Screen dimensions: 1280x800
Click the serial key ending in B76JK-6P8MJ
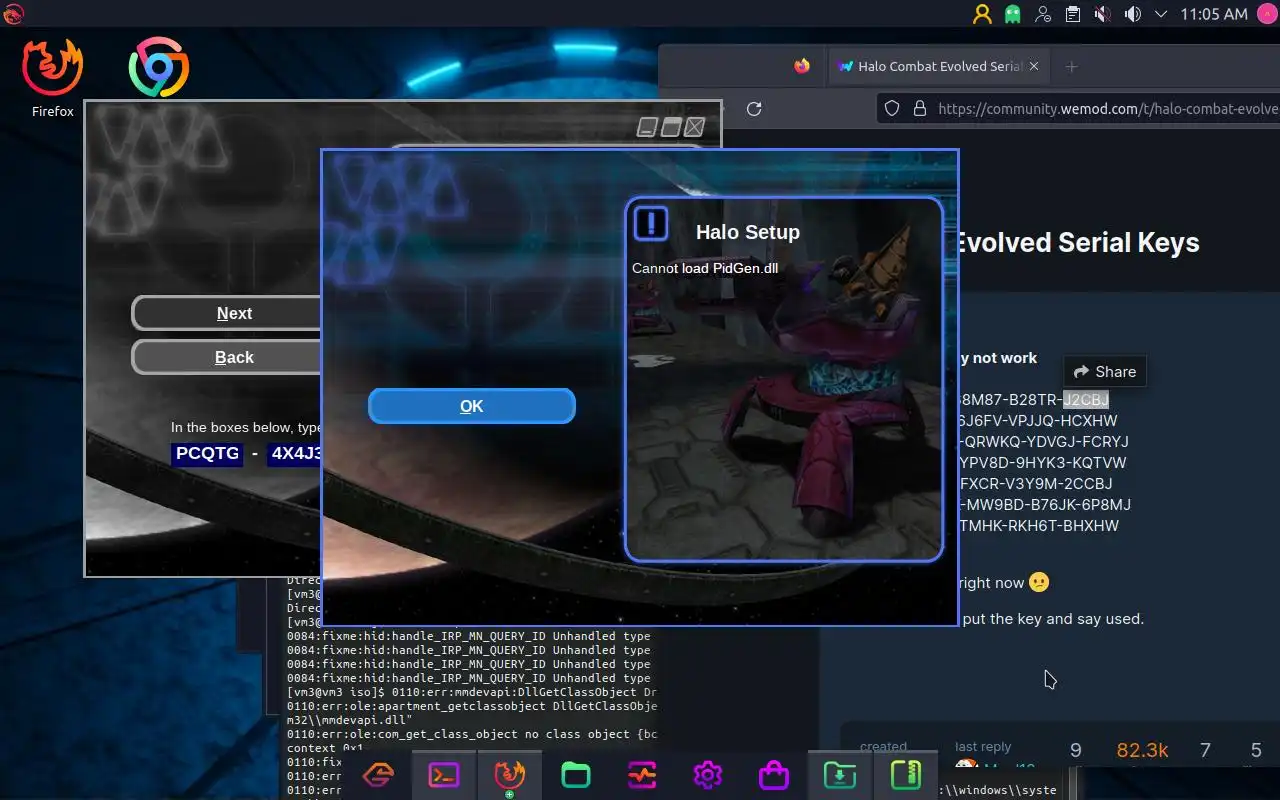click(x=1044, y=505)
